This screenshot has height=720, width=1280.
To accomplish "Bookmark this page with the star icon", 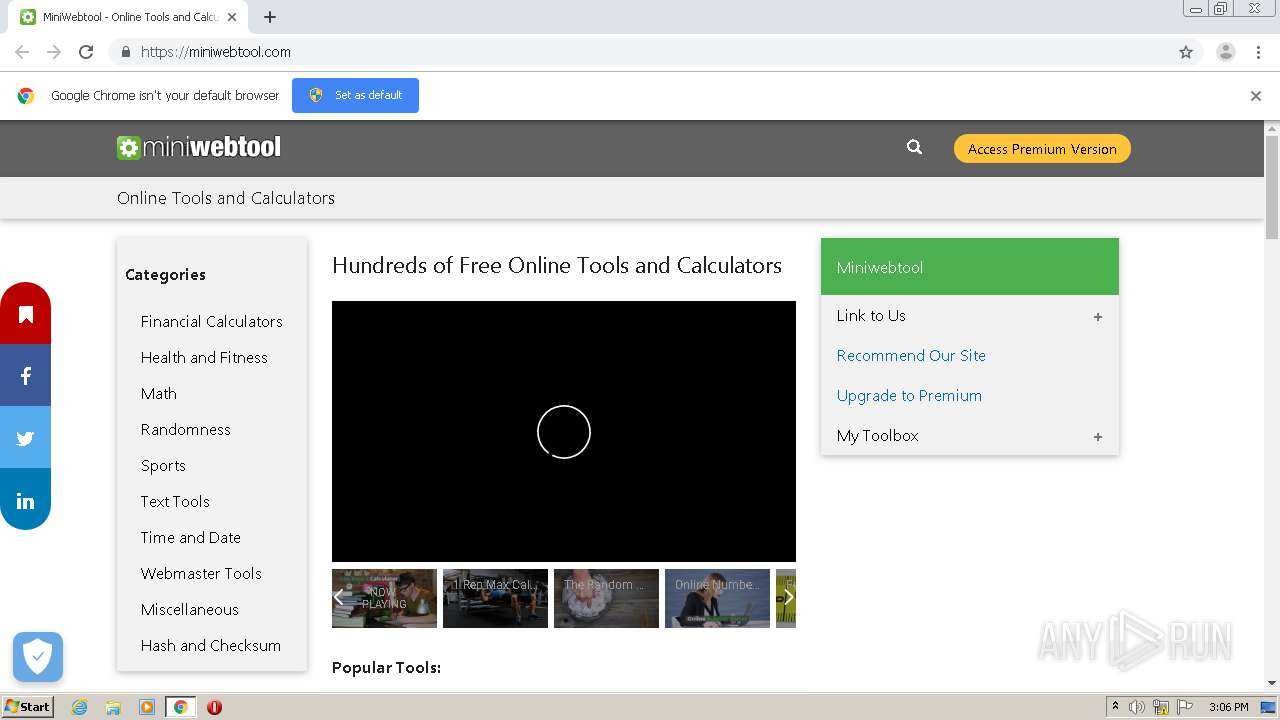I will [x=1186, y=52].
